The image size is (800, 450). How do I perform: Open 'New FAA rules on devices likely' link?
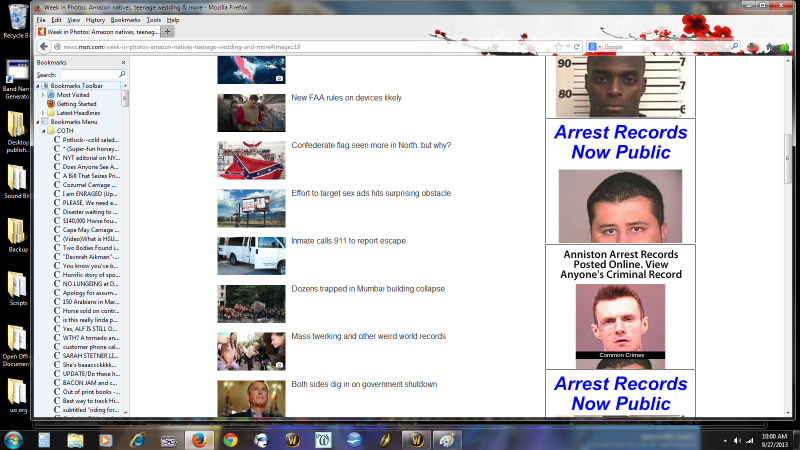click(346, 98)
